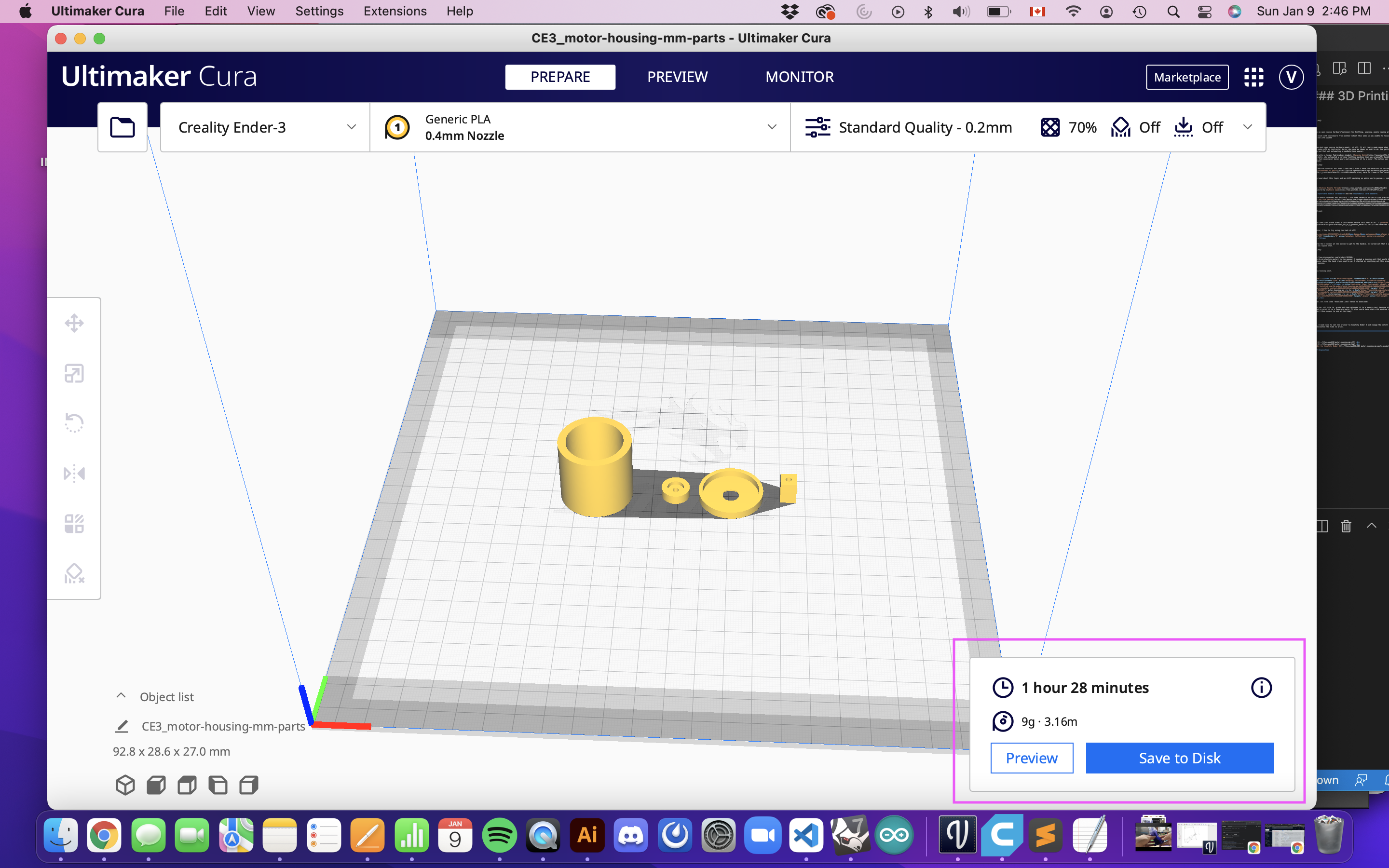The width and height of the screenshot is (1389, 868).
Task: Open Spotify from the Dock
Action: (x=499, y=835)
